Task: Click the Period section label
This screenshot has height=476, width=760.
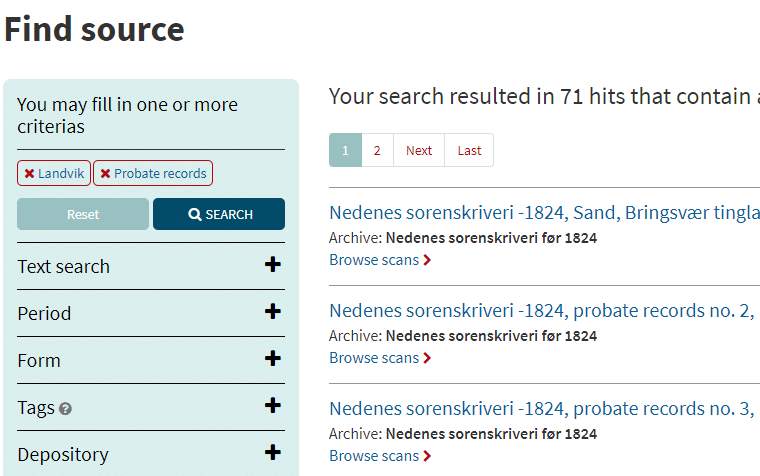Action: (44, 314)
